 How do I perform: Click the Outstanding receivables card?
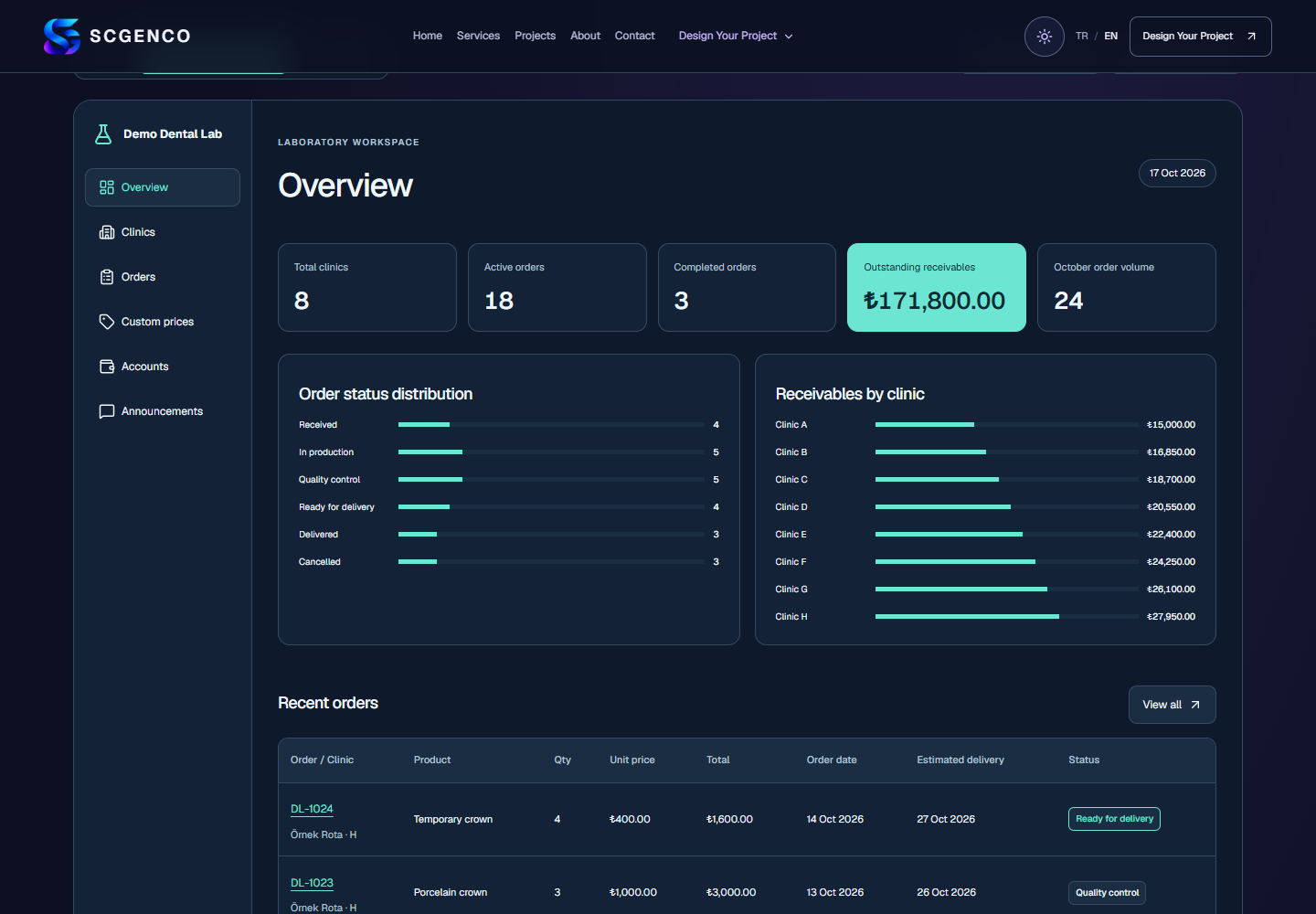tap(937, 287)
